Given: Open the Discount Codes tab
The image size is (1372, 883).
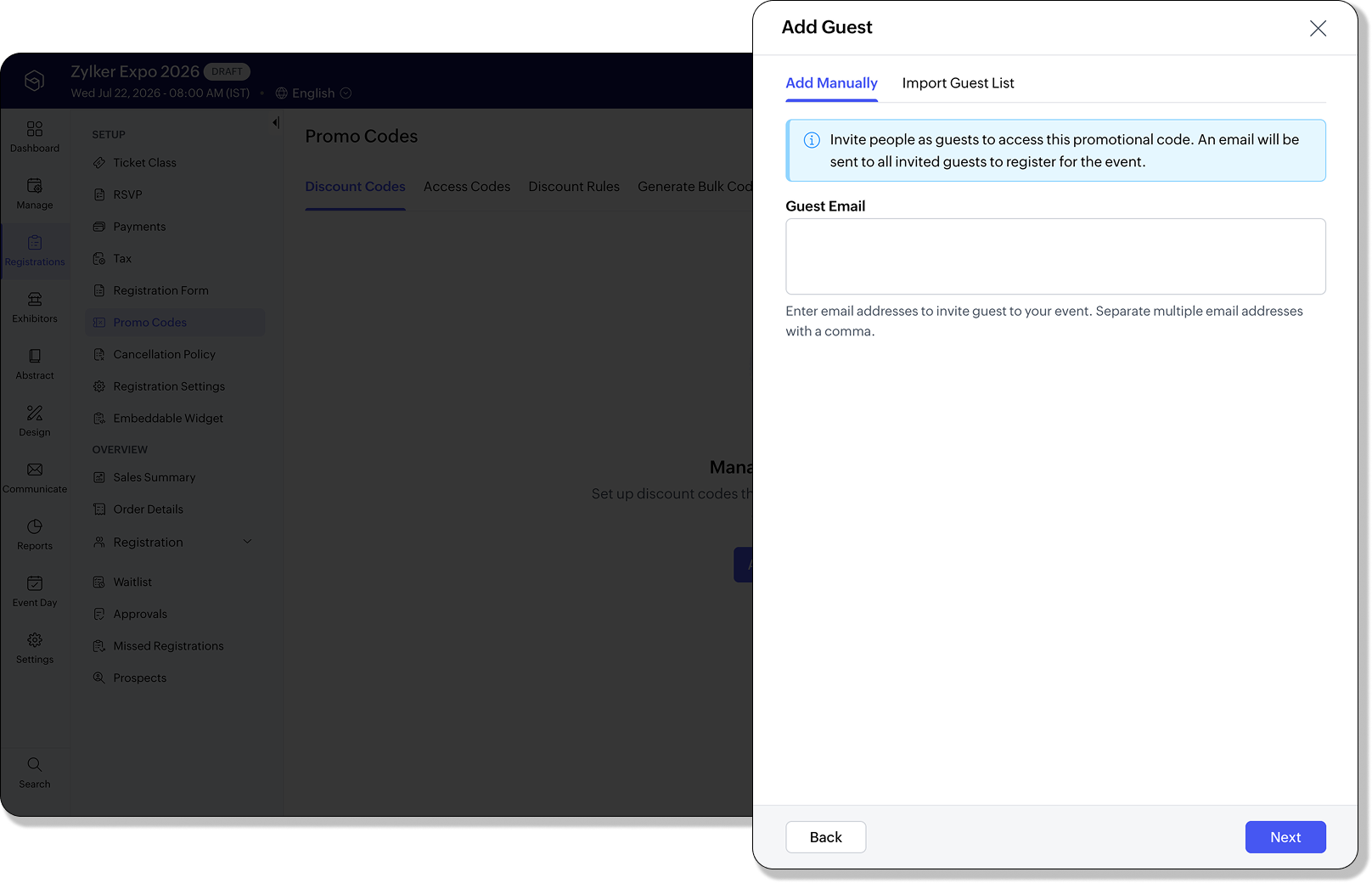Looking at the screenshot, I should (355, 187).
